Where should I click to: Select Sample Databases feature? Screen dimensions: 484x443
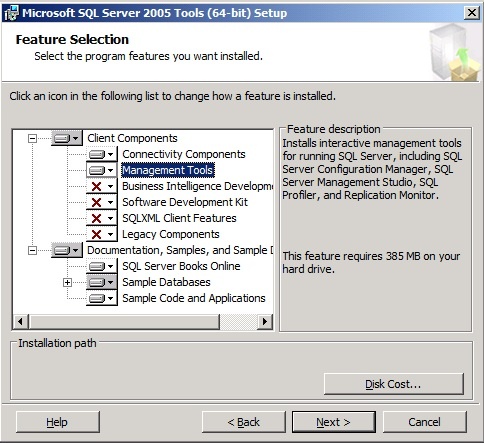click(166, 282)
